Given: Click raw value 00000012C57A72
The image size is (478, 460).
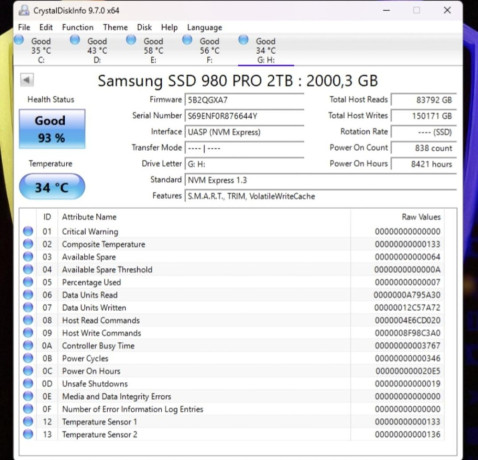Looking at the screenshot, I should point(407,308).
